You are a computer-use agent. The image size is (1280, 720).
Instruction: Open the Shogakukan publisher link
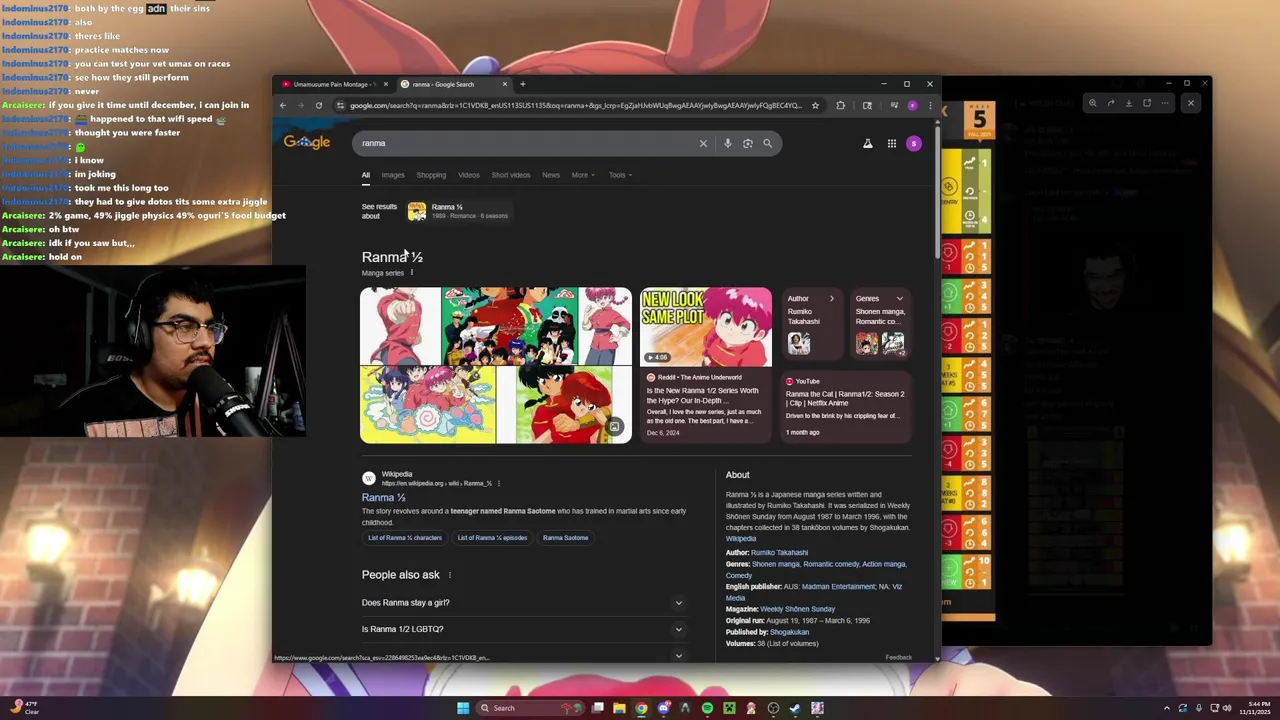click(790, 632)
